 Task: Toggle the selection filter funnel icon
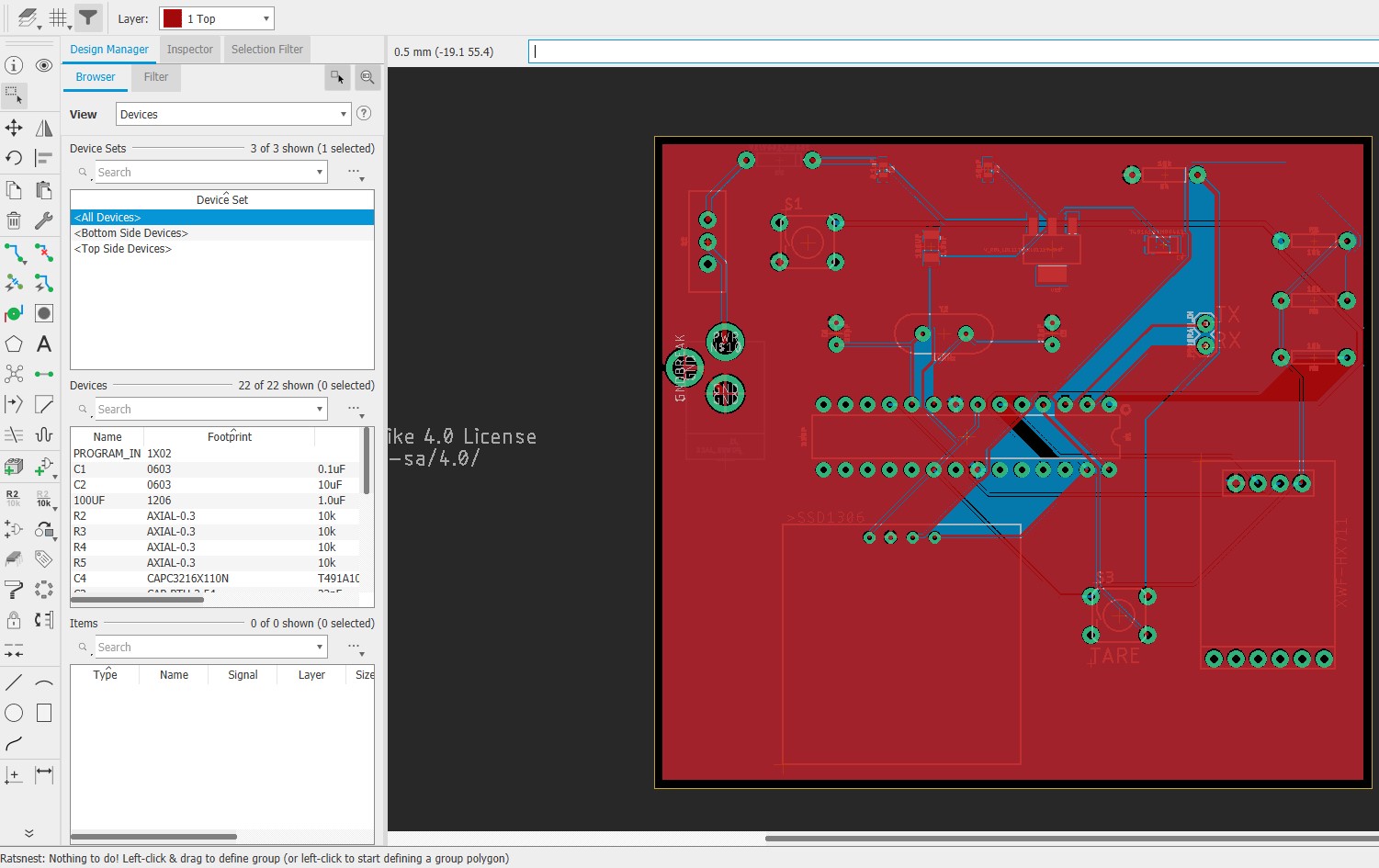(x=87, y=17)
